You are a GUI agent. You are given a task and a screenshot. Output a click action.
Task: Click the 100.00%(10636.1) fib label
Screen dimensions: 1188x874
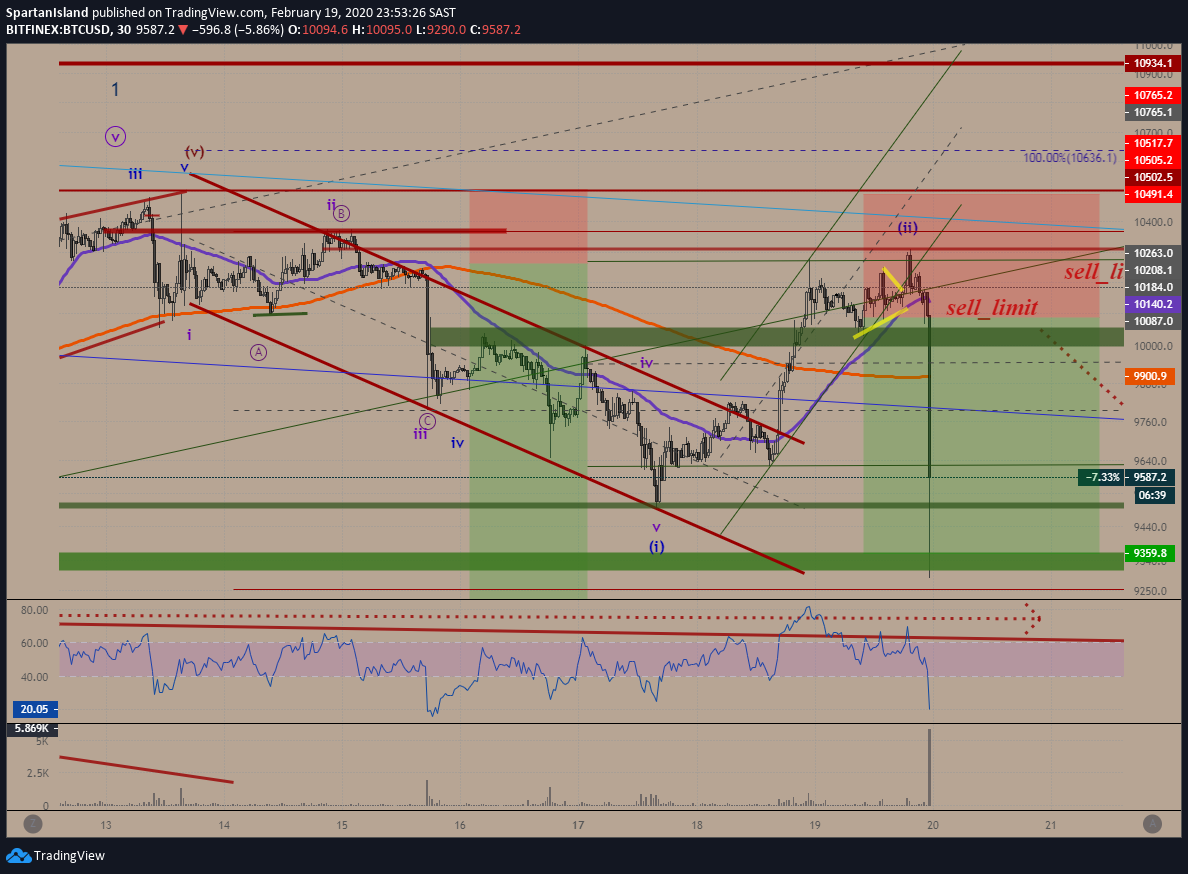pyautogui.click(x=1069, y=158)
